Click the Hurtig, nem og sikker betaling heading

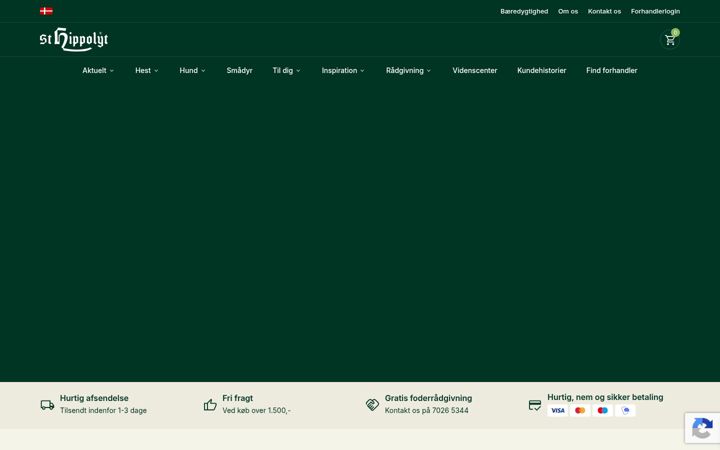[x=605, y=397]
